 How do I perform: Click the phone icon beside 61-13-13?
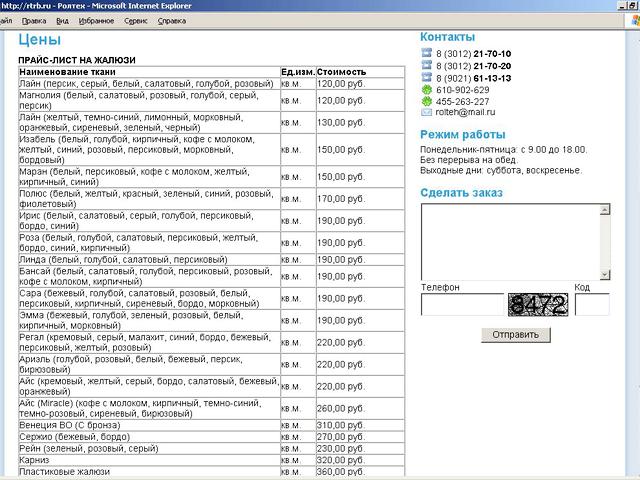coord(426,77)
